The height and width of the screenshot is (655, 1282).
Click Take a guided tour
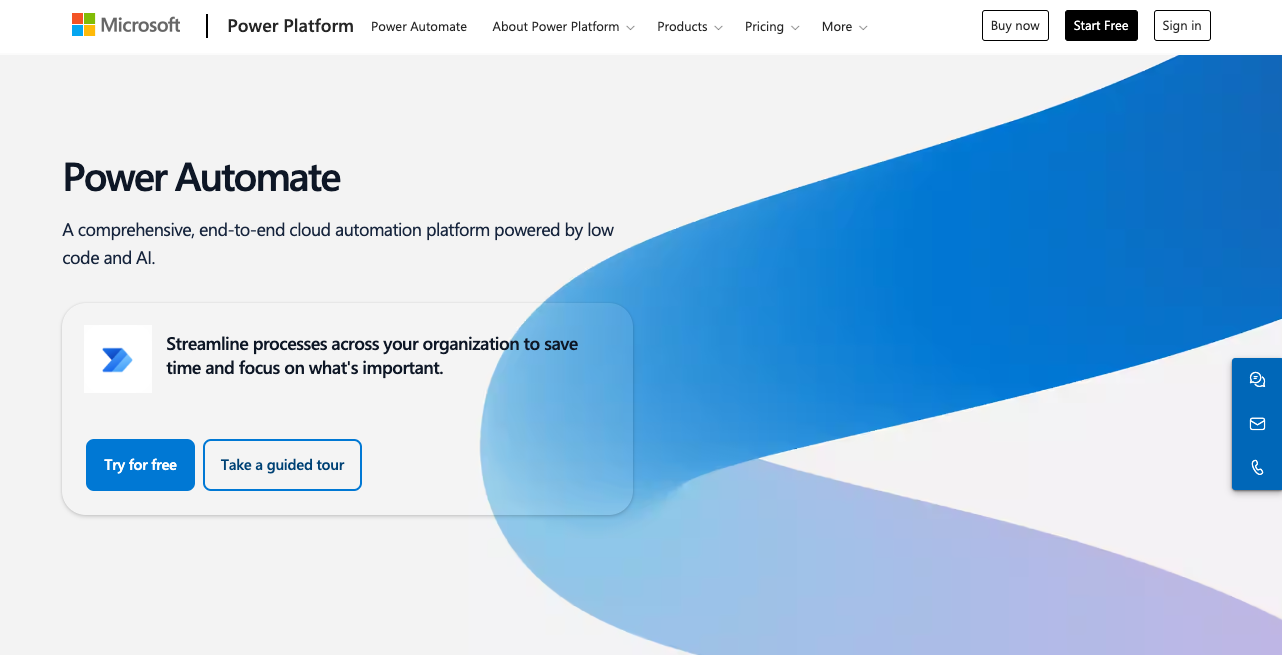pos(282,464)
